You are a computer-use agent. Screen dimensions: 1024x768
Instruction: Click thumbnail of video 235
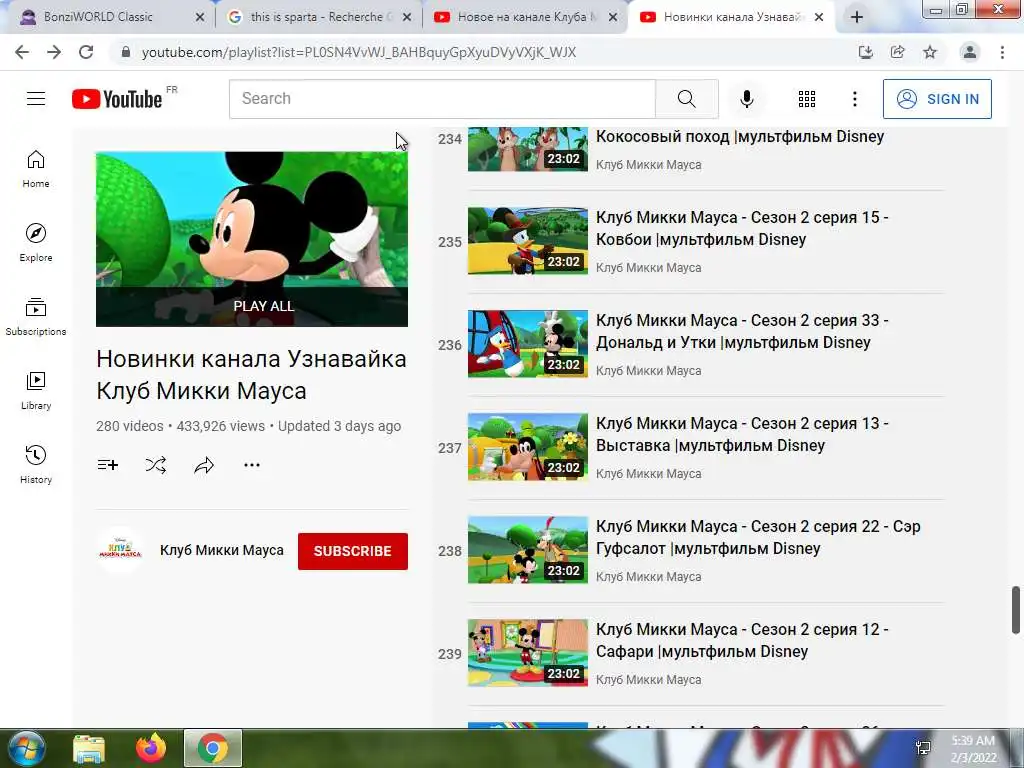click(x=528, y=241)
